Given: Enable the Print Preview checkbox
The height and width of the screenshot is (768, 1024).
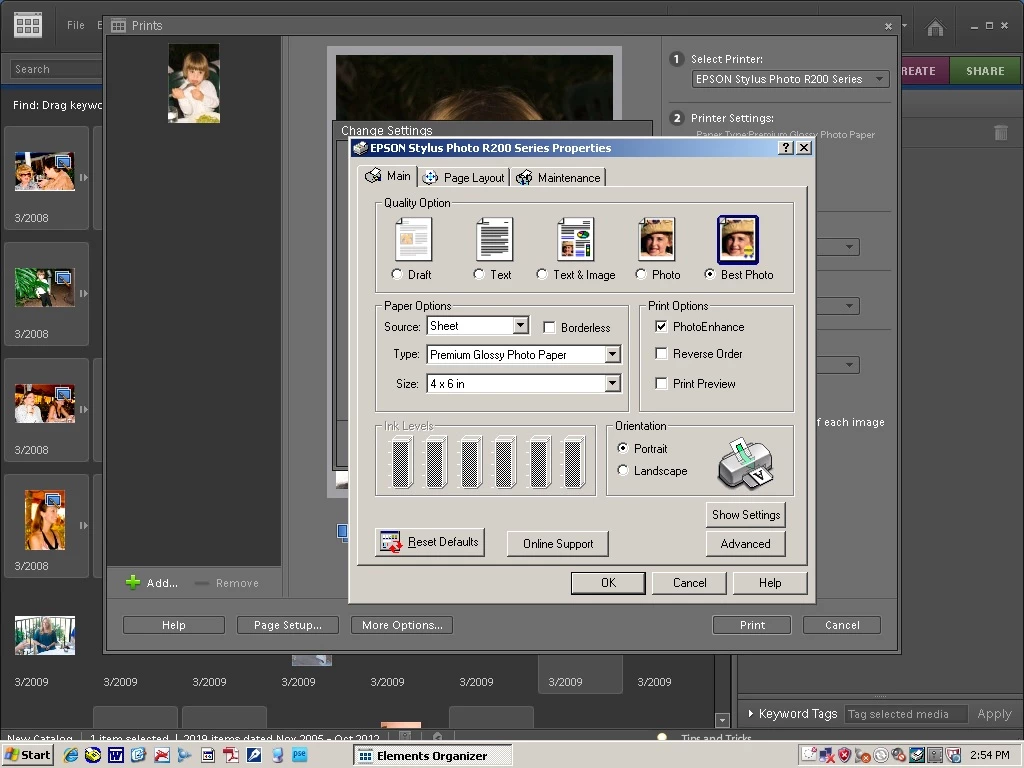Looking at the screenshot, I should [661, 383].
